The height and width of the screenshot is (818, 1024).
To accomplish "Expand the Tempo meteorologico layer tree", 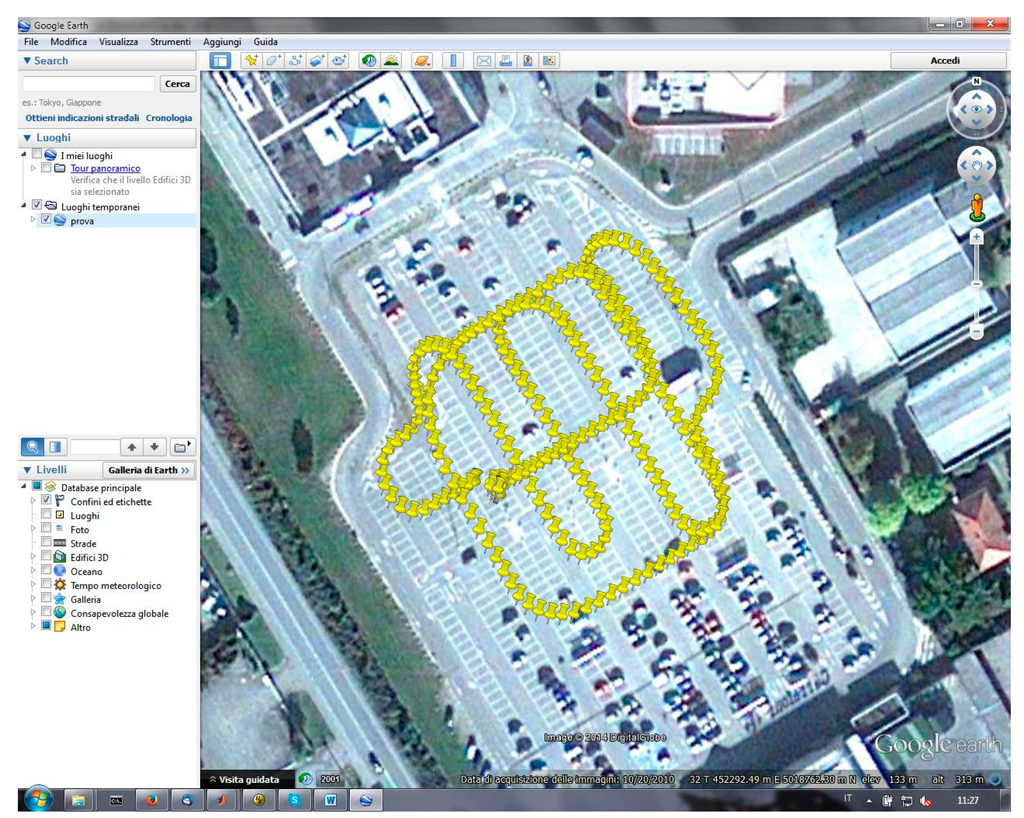I will click(33, 585).
